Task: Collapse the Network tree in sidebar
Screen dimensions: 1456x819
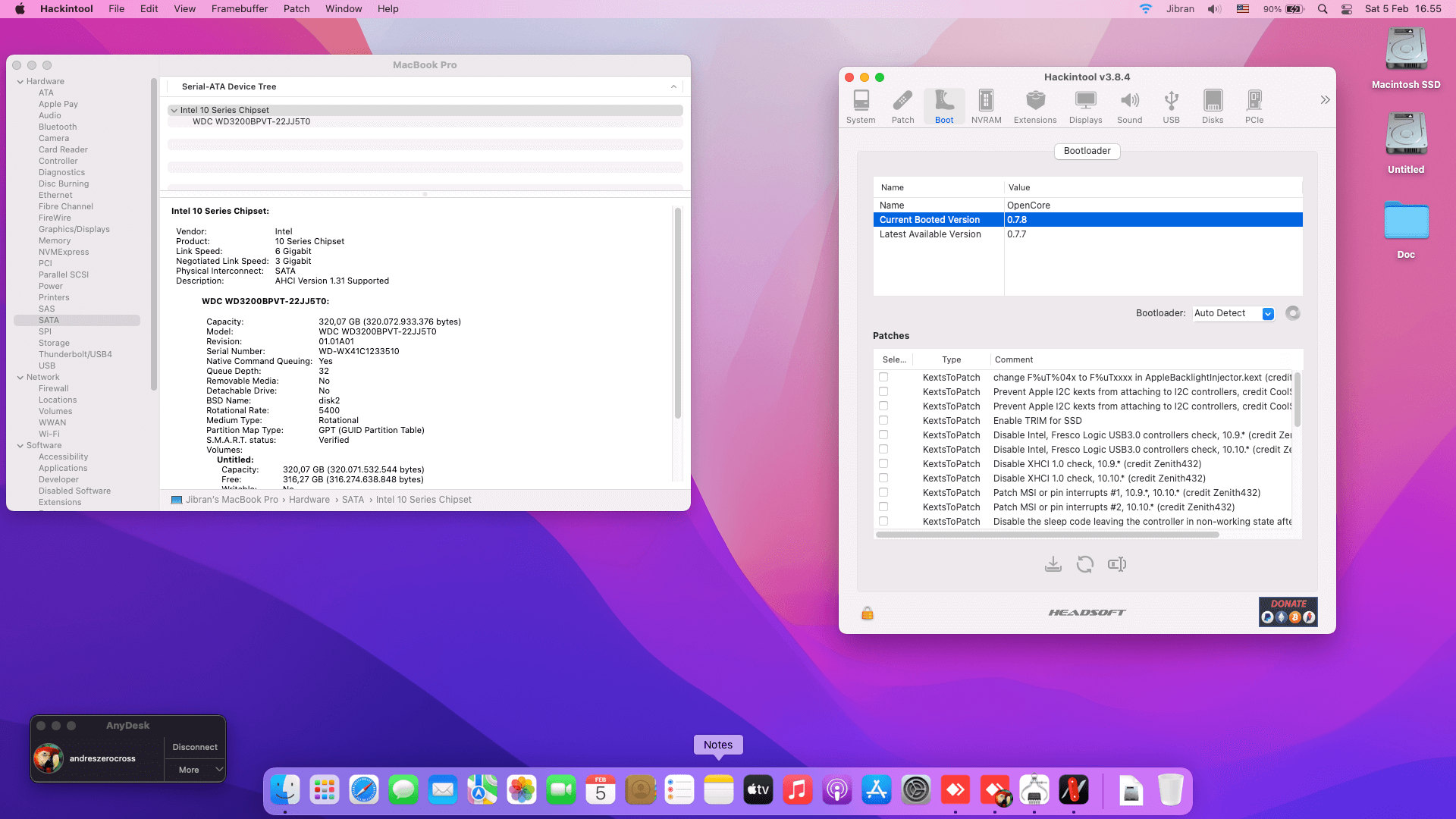Action: 20,377
